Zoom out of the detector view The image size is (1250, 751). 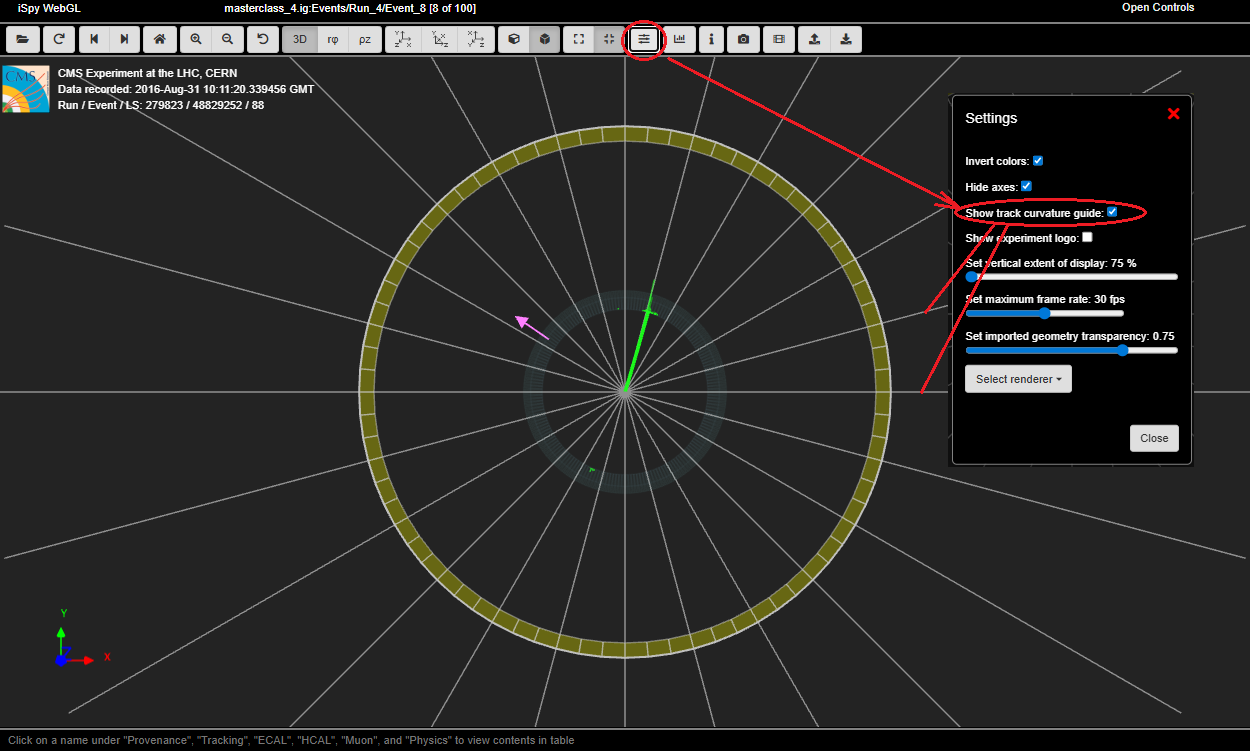[x=228, y=40]
